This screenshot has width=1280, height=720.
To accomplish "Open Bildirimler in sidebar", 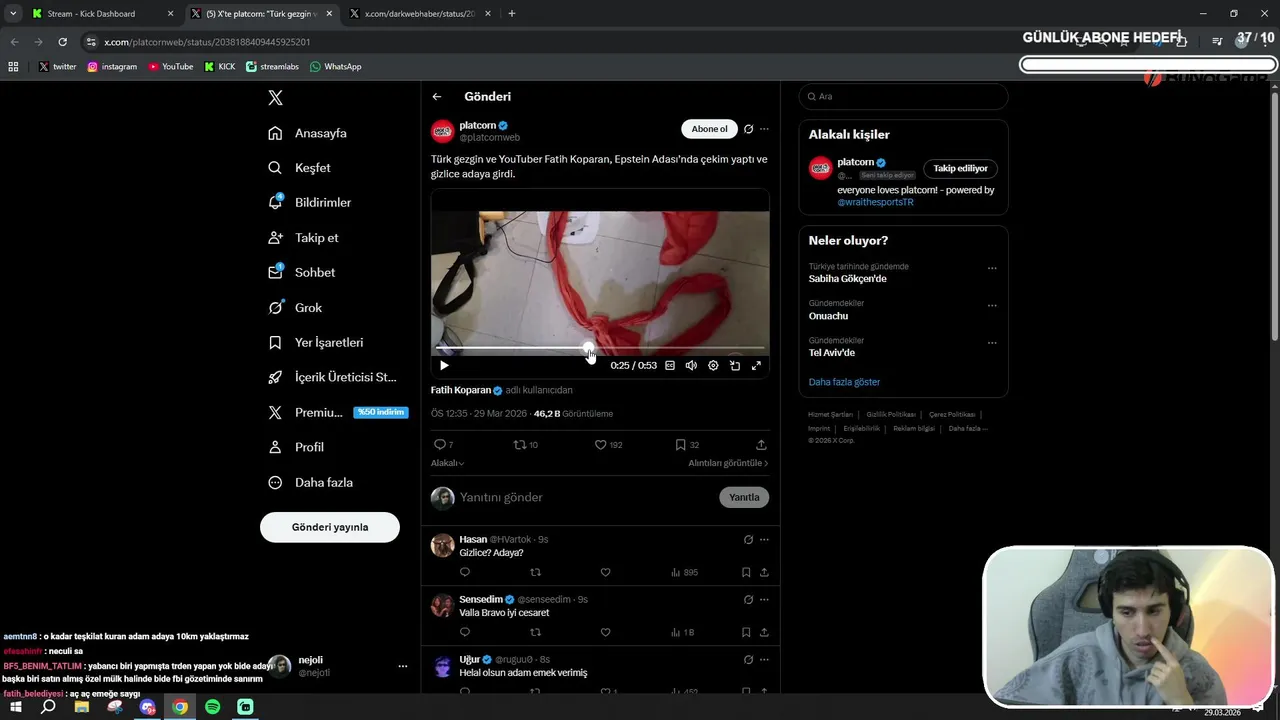I will [x=310, y=202].
